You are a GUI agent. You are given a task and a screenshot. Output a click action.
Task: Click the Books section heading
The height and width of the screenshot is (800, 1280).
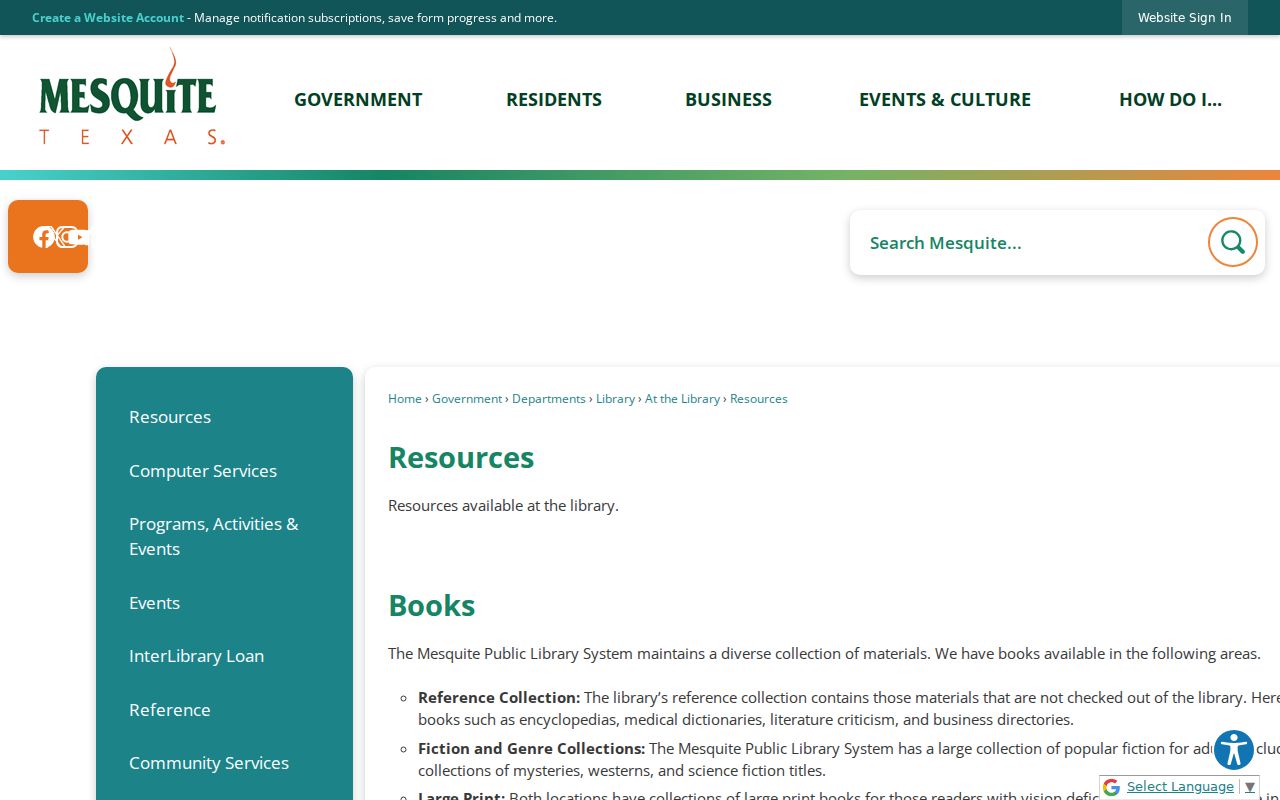click(x=431, y=605)
